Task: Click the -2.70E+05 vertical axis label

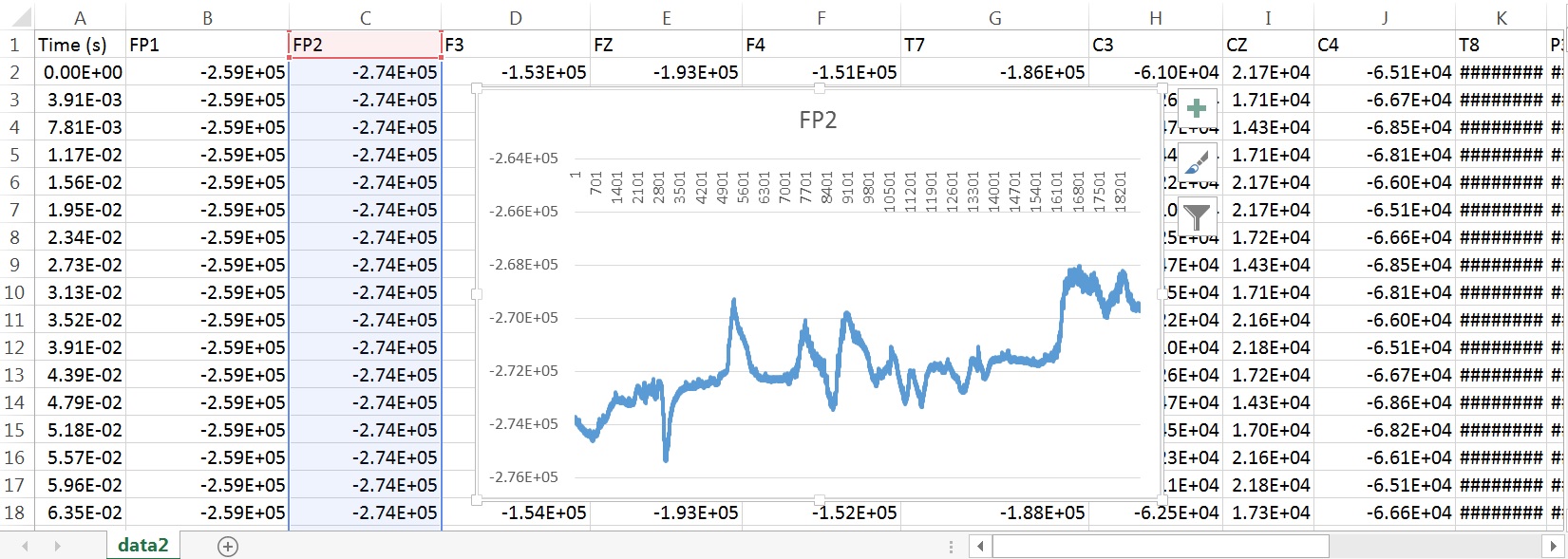Action: tap(523, 318)
